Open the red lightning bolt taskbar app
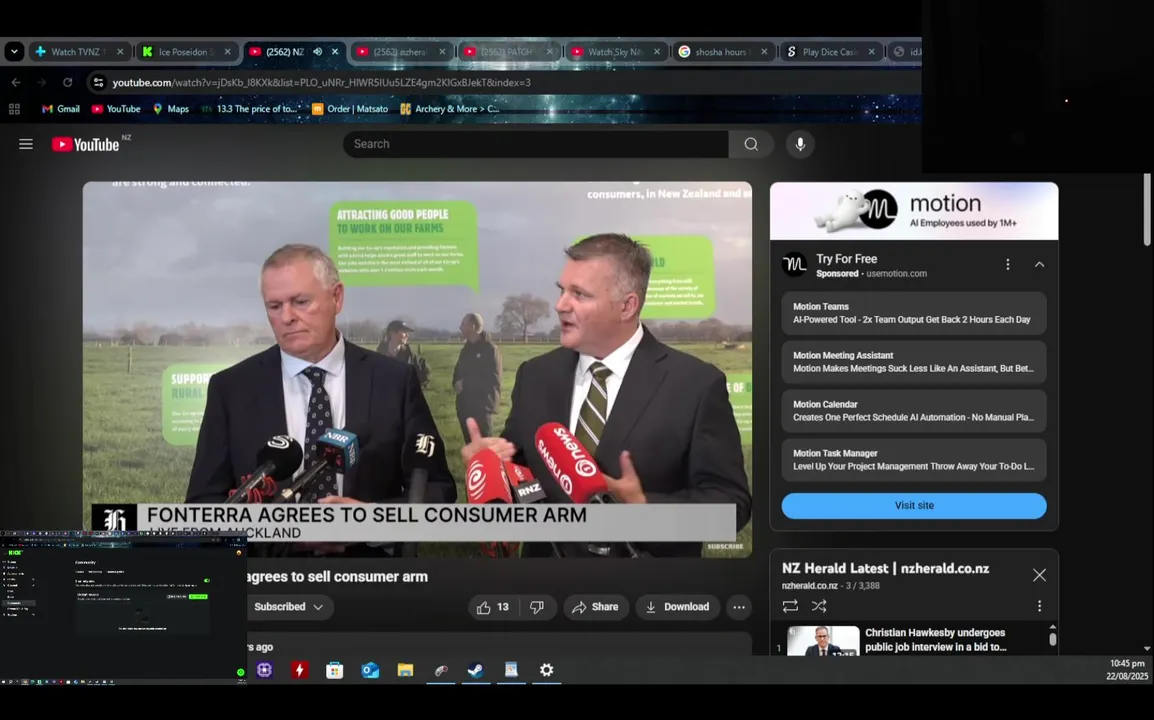 (x=300, y=670)
